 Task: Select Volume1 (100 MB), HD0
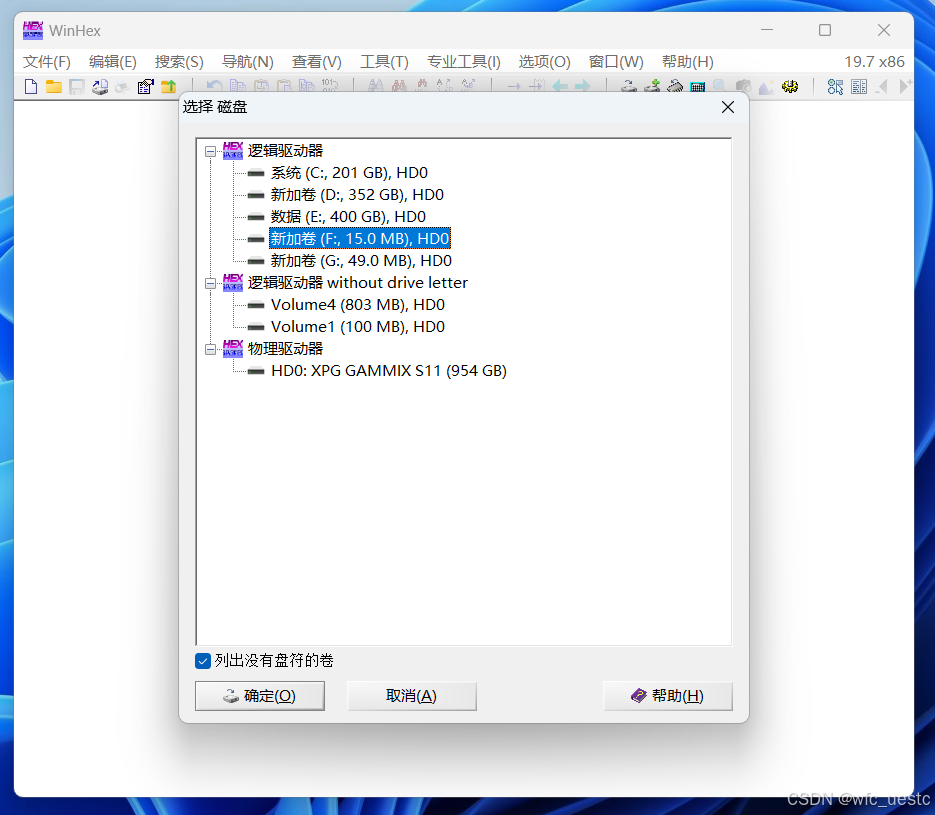[358, 327]
